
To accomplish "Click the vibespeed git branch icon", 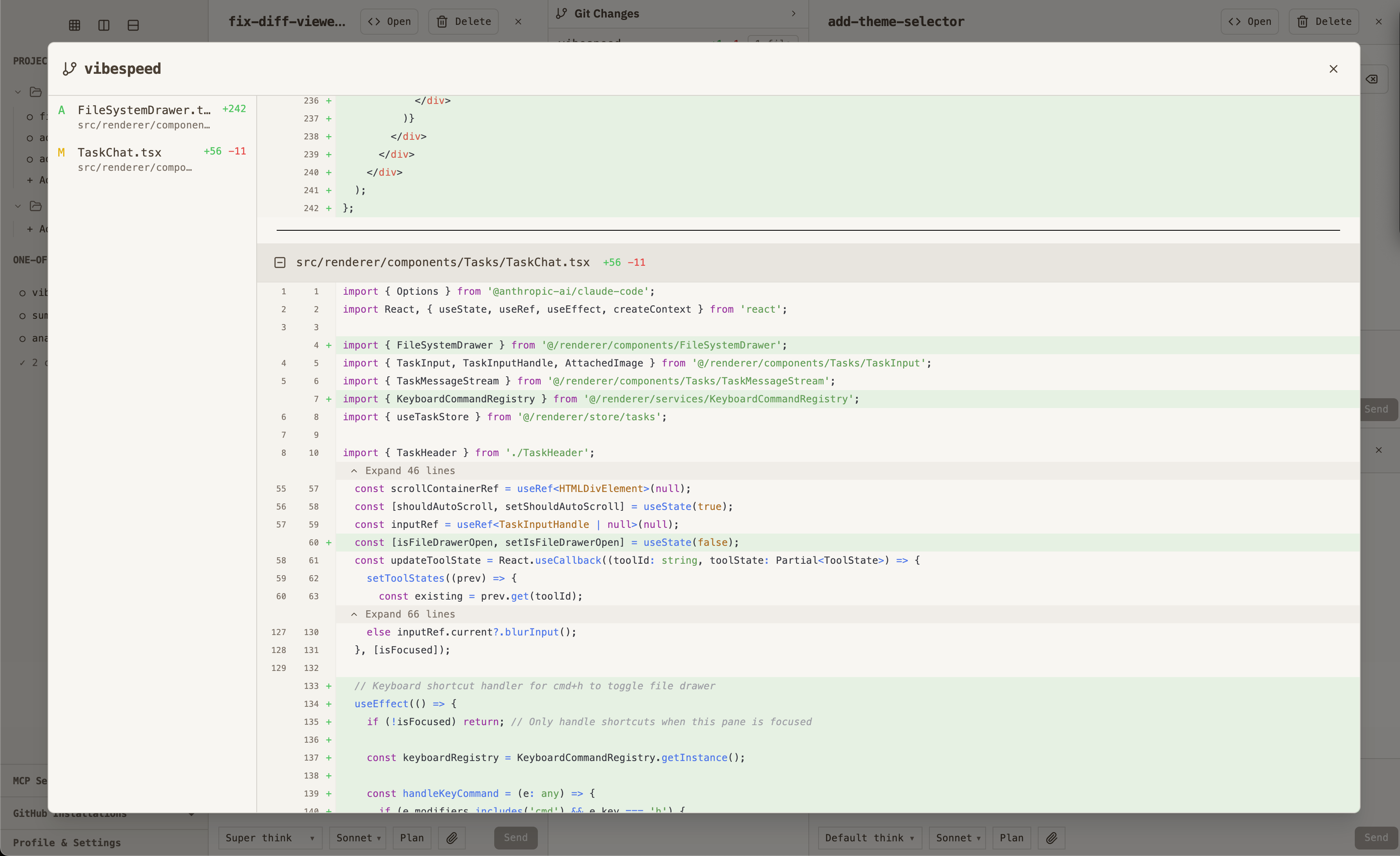I will (x=69, y=69).
